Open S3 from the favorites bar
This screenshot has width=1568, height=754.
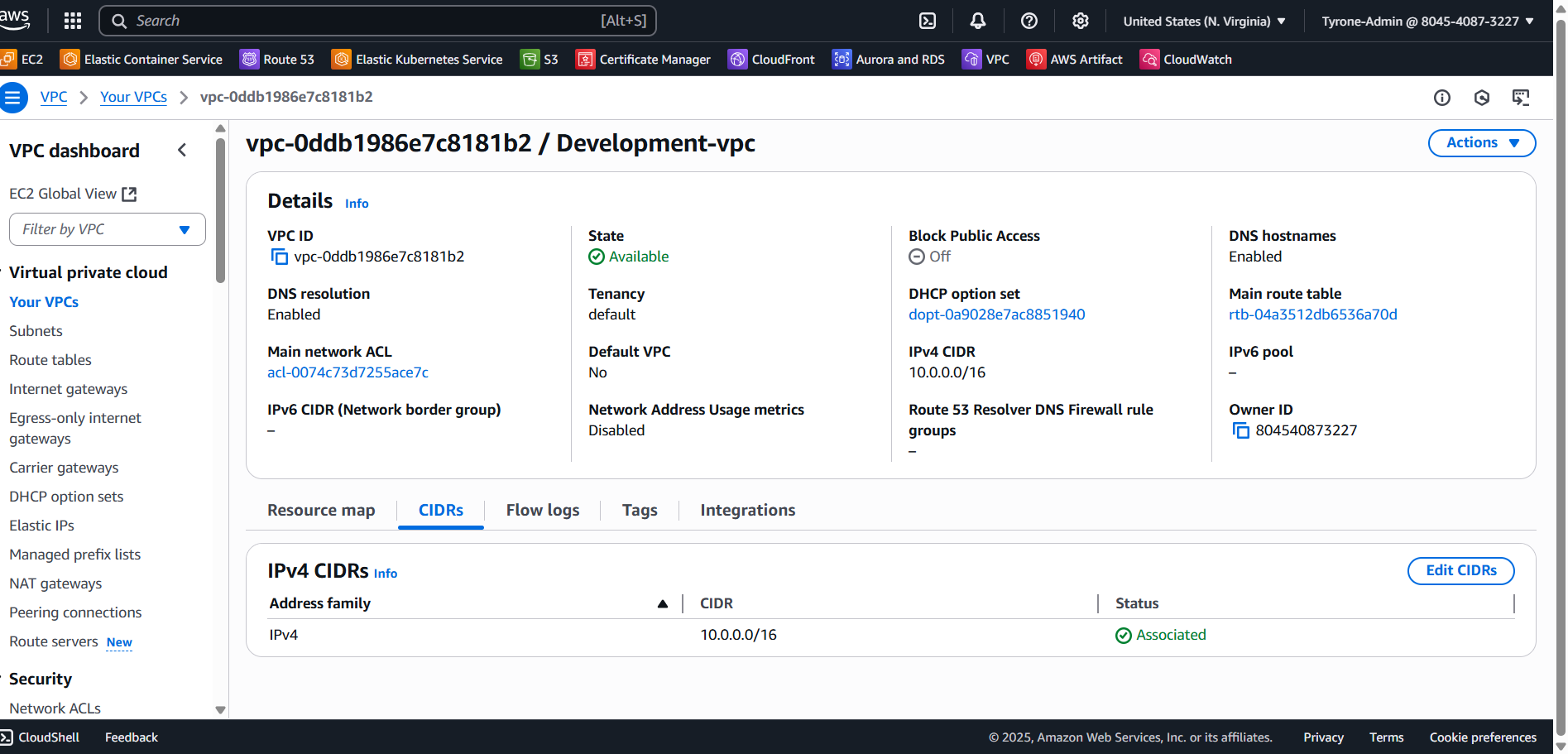539,59
